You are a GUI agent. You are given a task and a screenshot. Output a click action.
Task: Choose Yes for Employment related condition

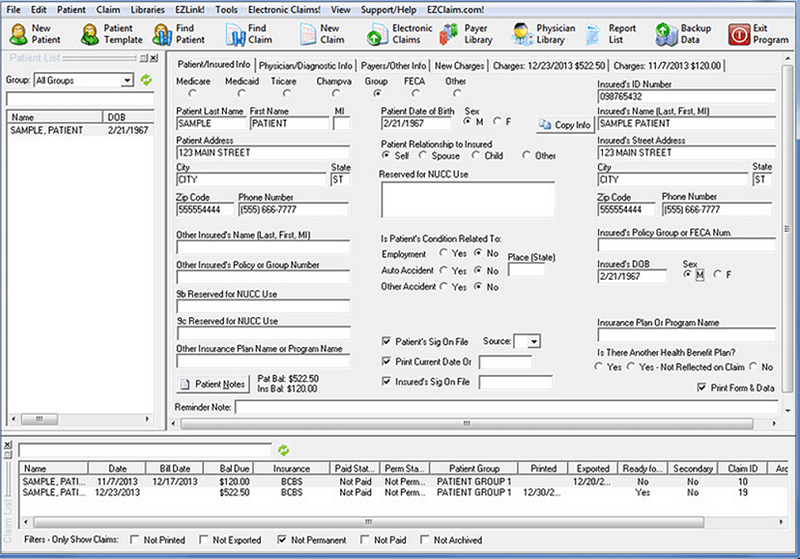click(x=443, y=253)
